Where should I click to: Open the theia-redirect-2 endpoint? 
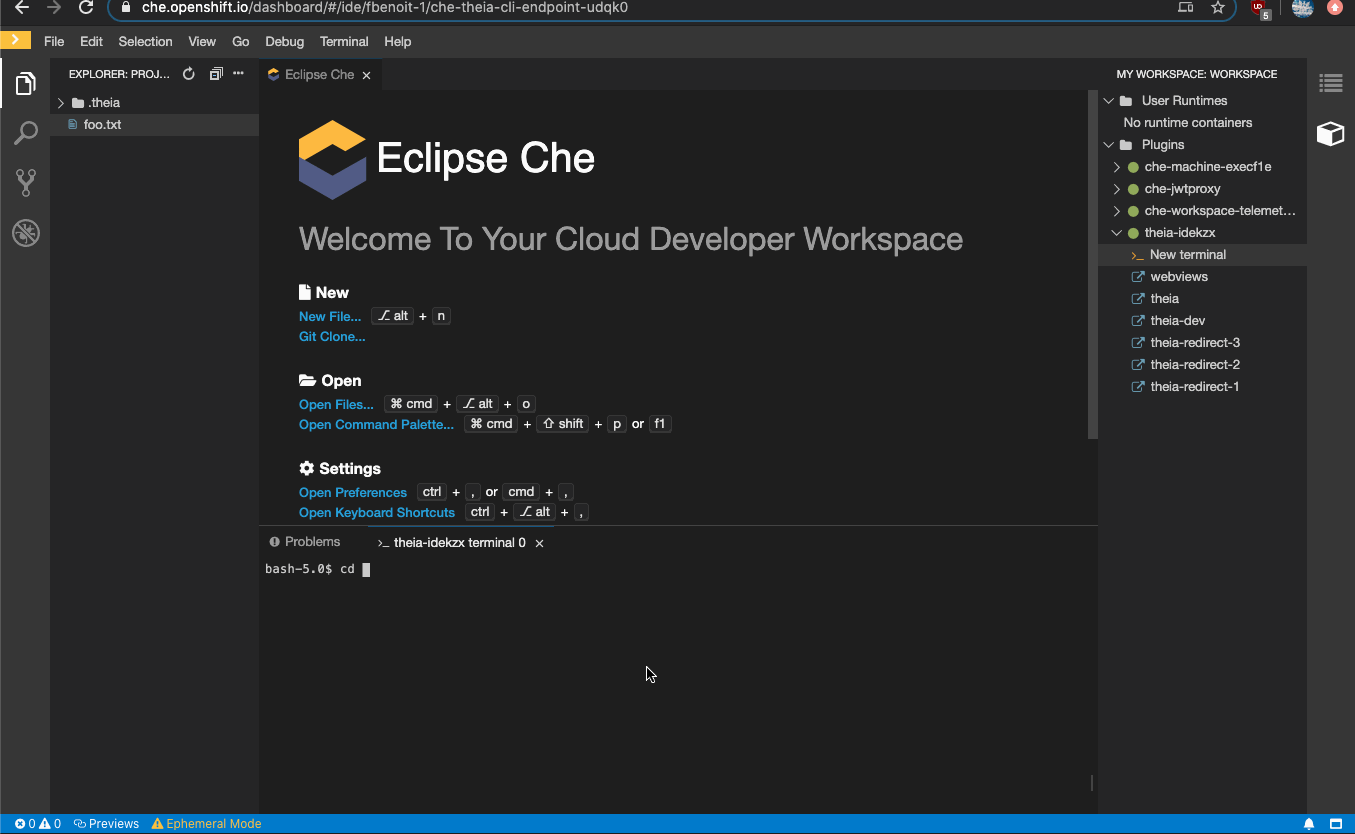click(1195, 365)
